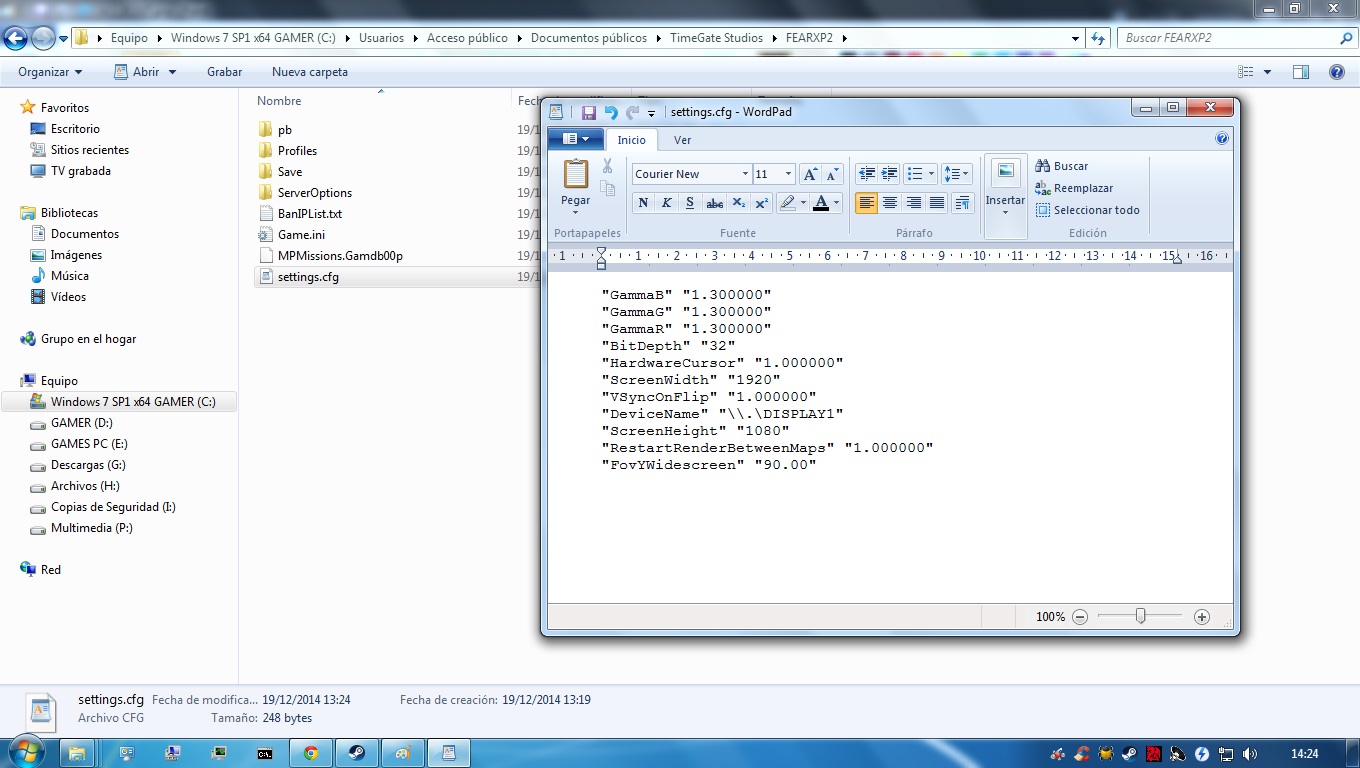Align text to the right

coord(913,203)
